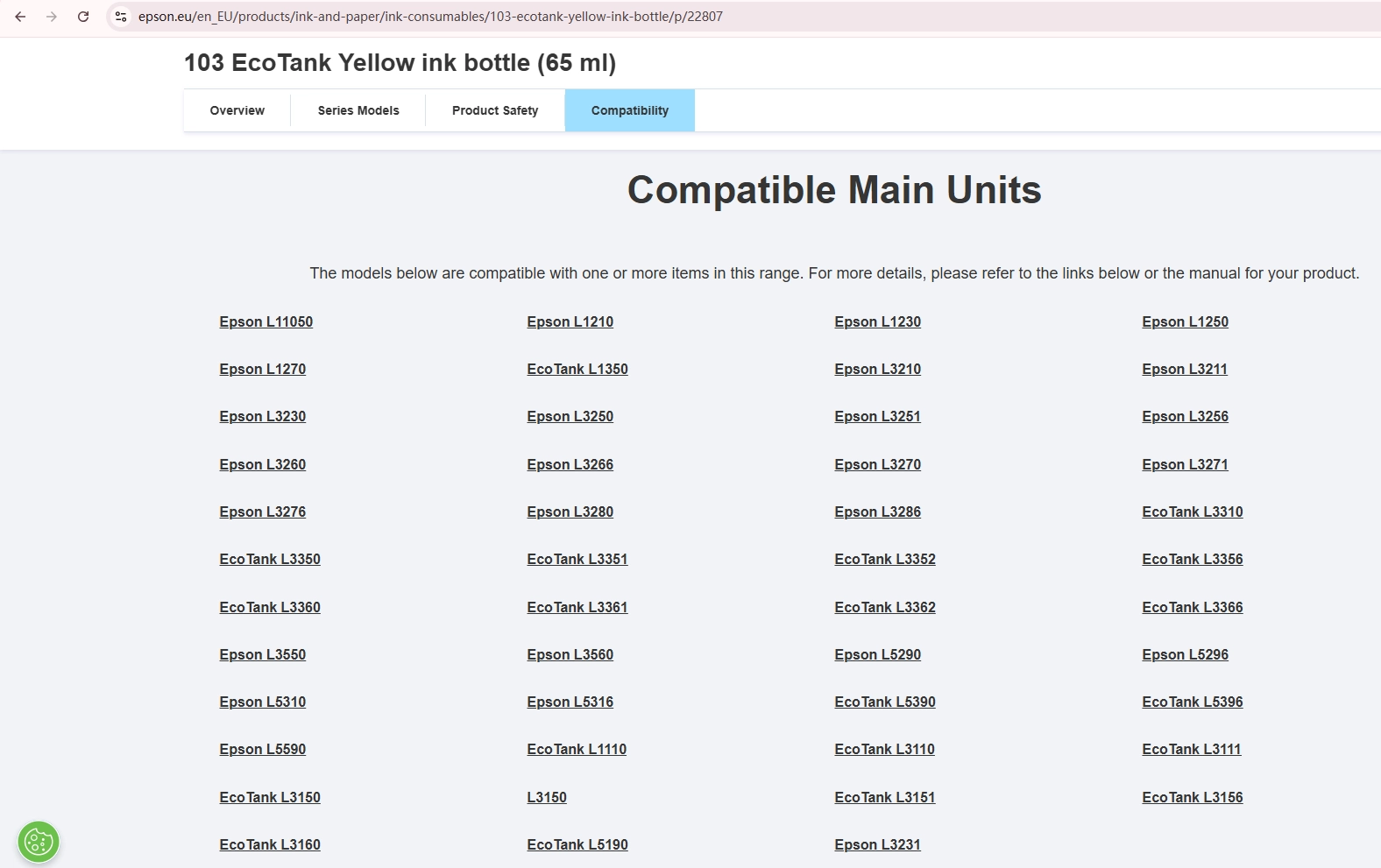Viewport: 1381px width, 868px height.
Task: Click the 103 EcoTank Yellow ink bottle title
Action: coord(400,63)
